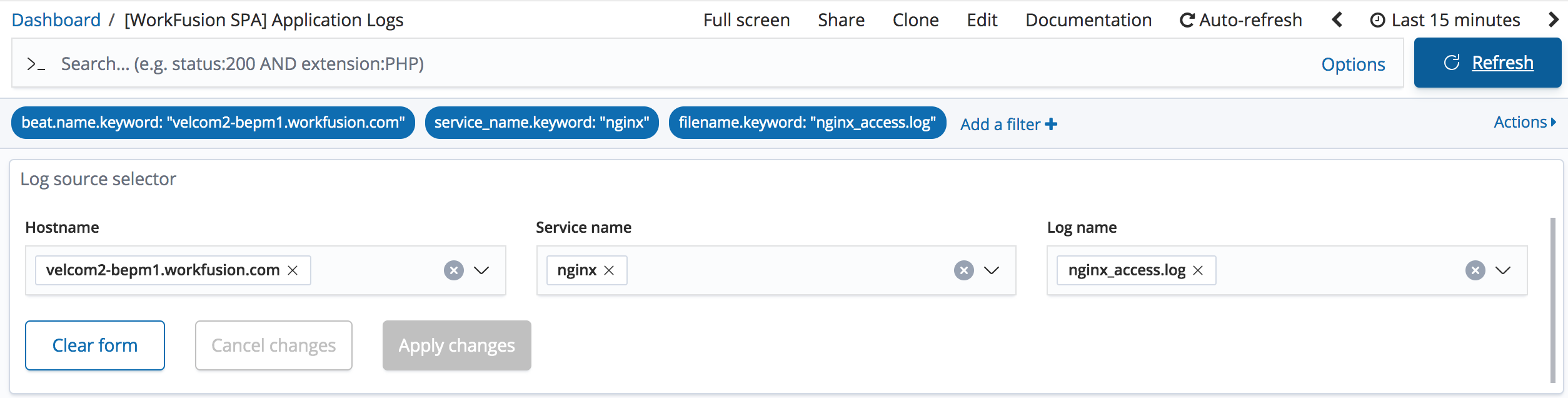Remove velcom2-bepm1.workfusion.com hostname tag
The height and width of the screenshot is (398, 1568).
tap(293, 270)
